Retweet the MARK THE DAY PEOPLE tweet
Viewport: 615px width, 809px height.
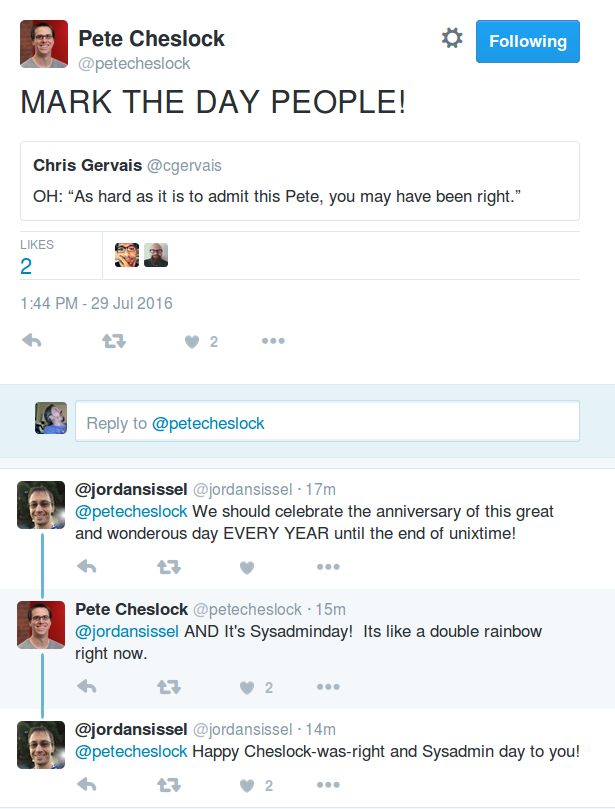(x=114, y=341)
